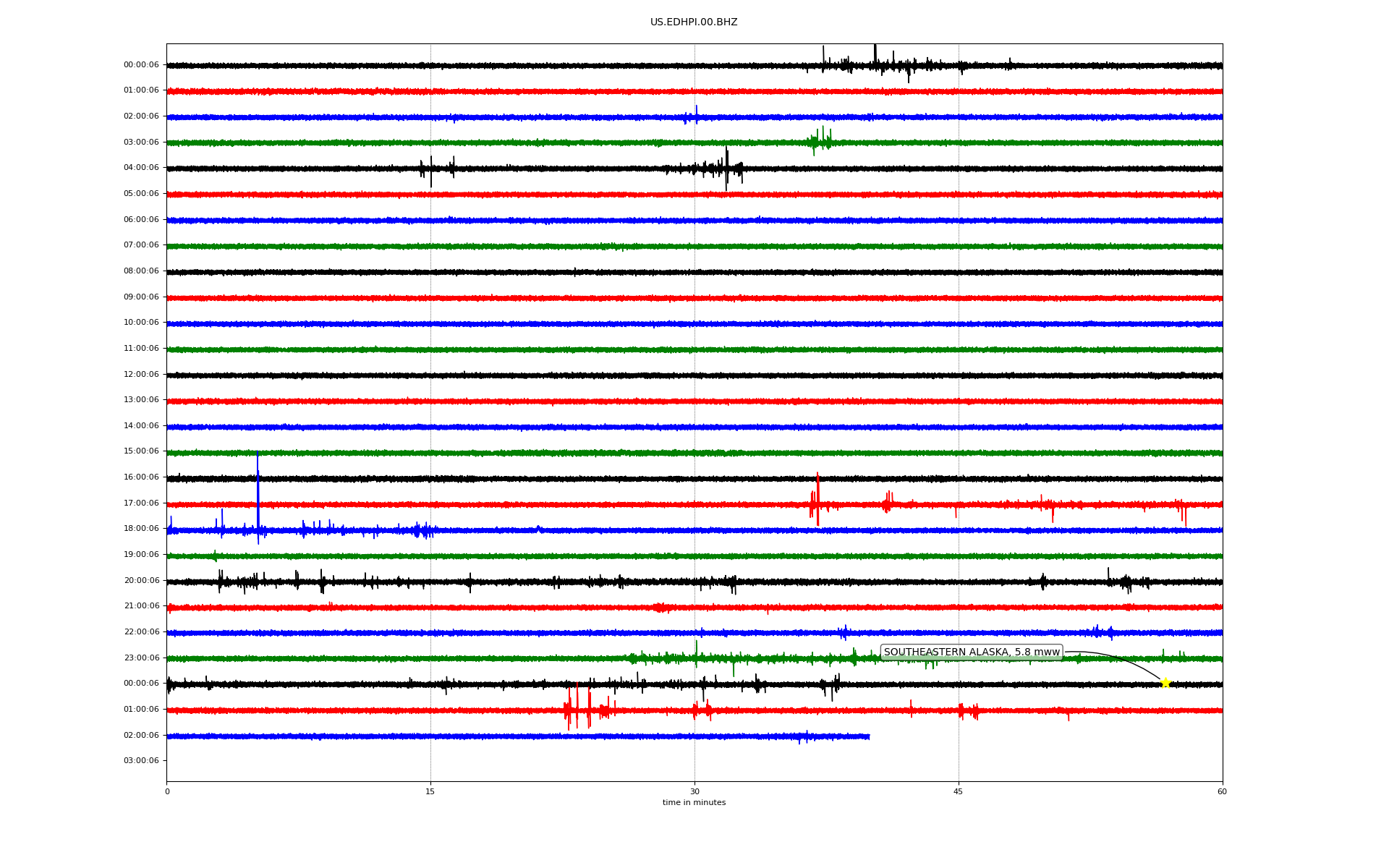Screen dimensions: 1389x868
Task: Click the 17:00:06 row label
Action: [141, 503]
